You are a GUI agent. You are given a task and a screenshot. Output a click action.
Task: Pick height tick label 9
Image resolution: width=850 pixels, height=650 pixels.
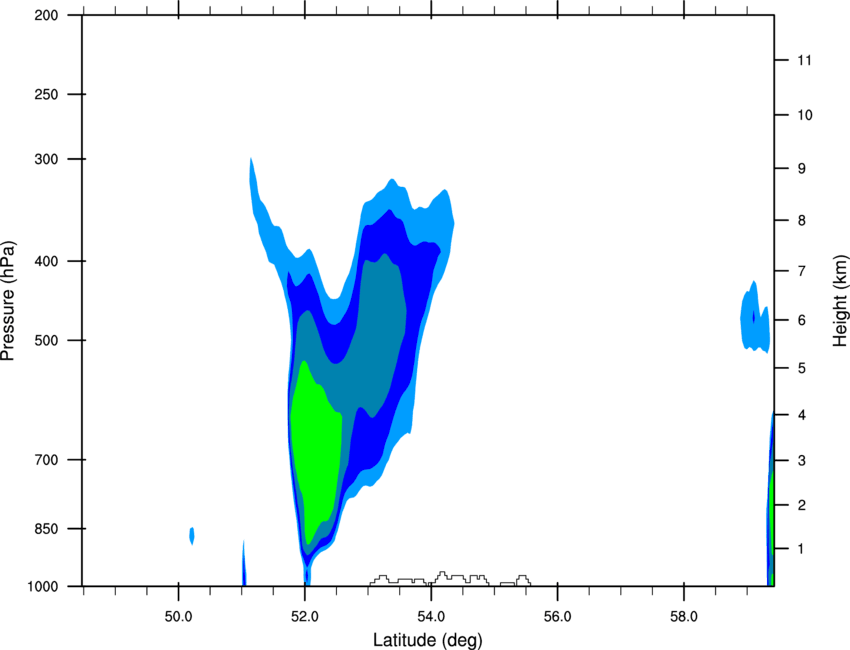pos(802,169)
